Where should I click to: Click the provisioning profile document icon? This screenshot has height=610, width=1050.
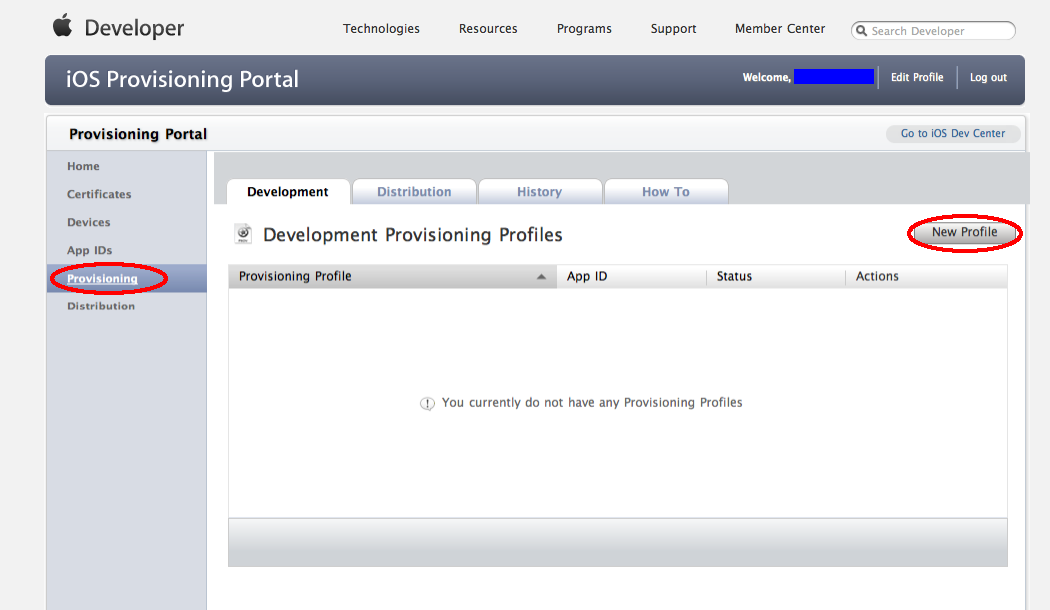coord(243,234)
